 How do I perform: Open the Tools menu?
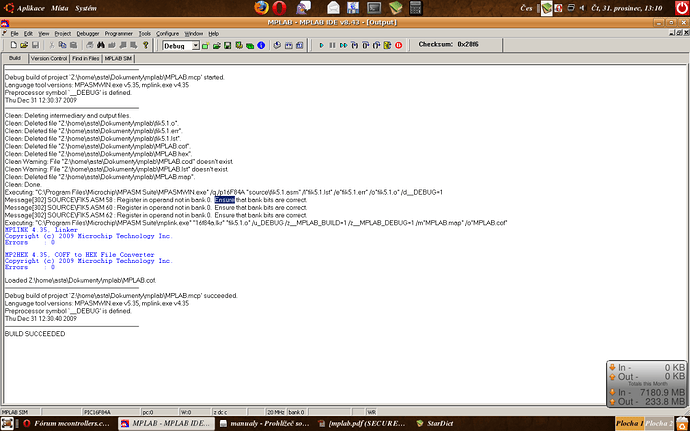tap(145, 33)
